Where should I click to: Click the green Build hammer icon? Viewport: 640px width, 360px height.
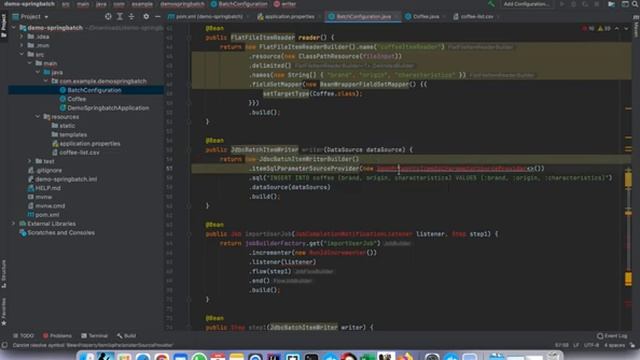pos(491,4)
